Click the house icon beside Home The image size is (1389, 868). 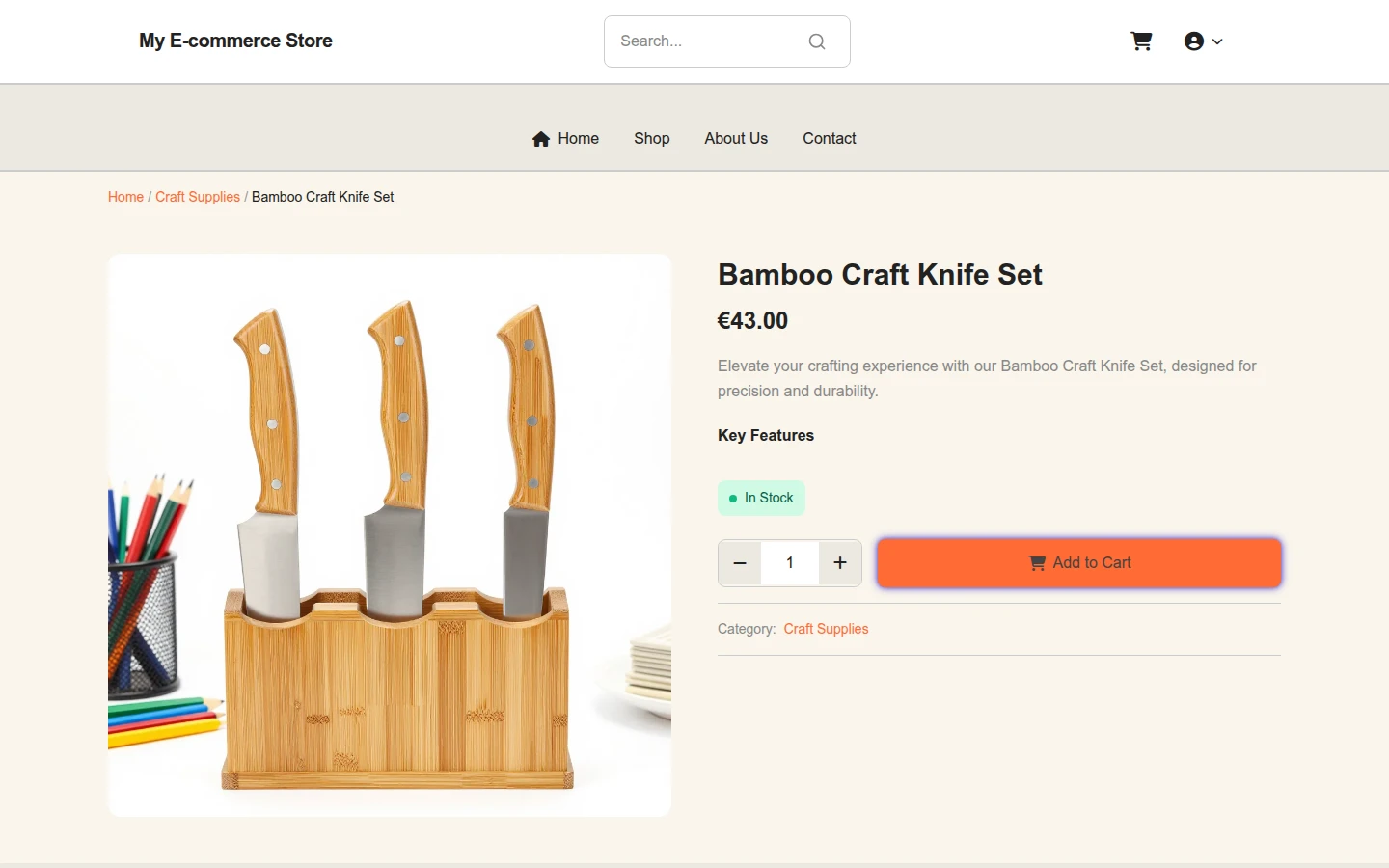coord(541,139)
